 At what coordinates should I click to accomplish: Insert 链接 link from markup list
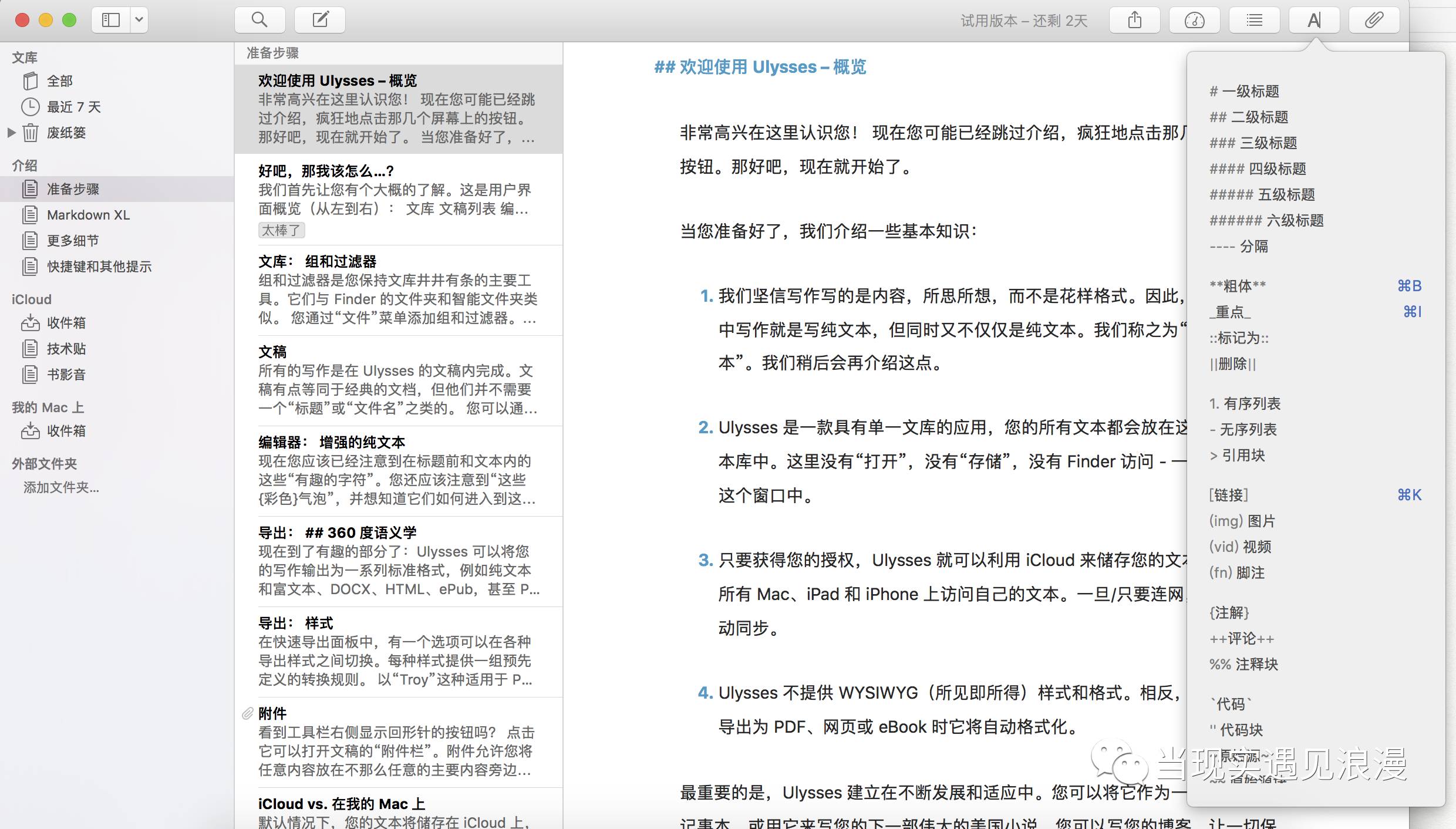pos(1228,495)
